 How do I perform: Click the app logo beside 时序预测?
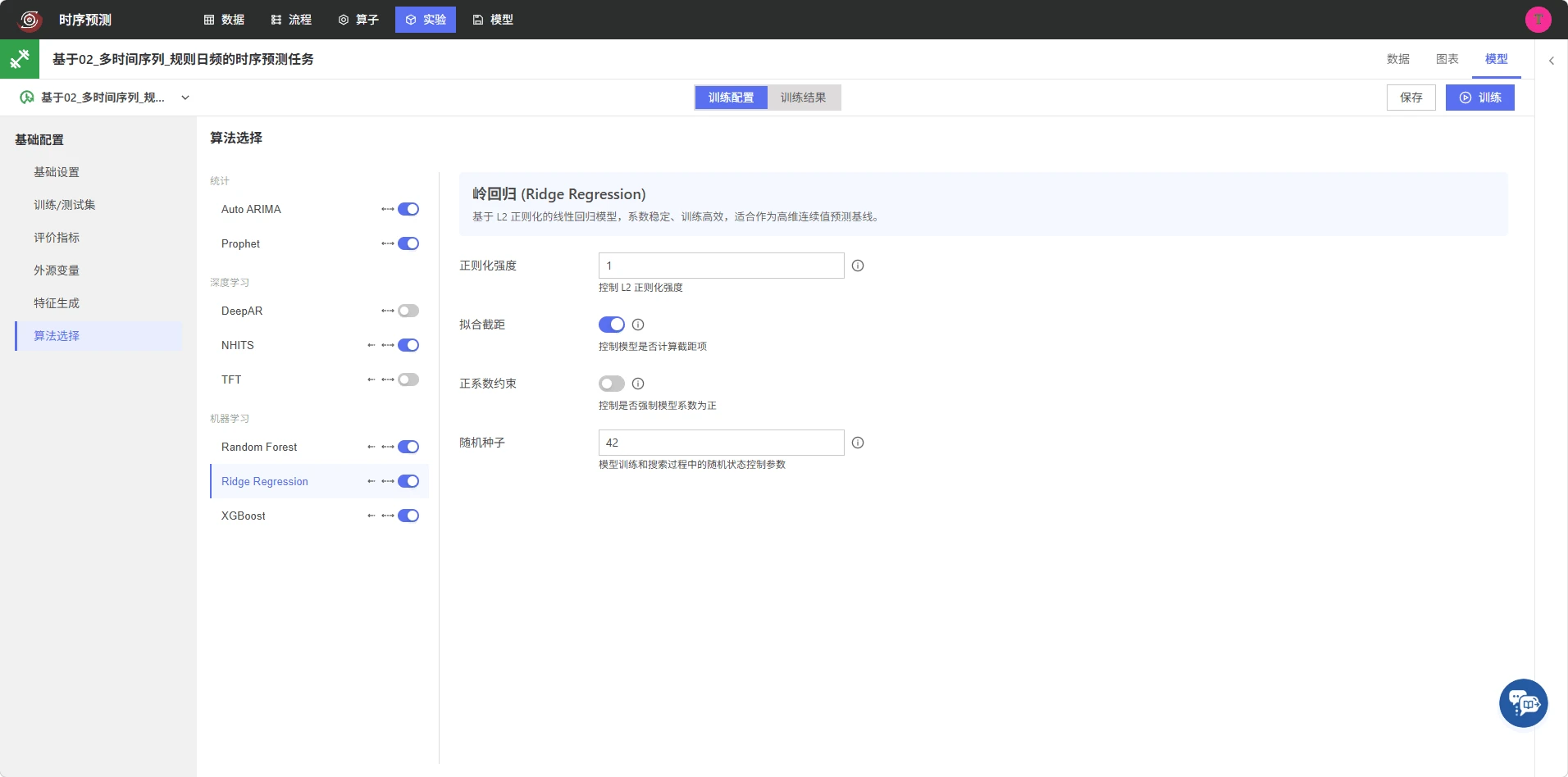(x=30, y=20)
